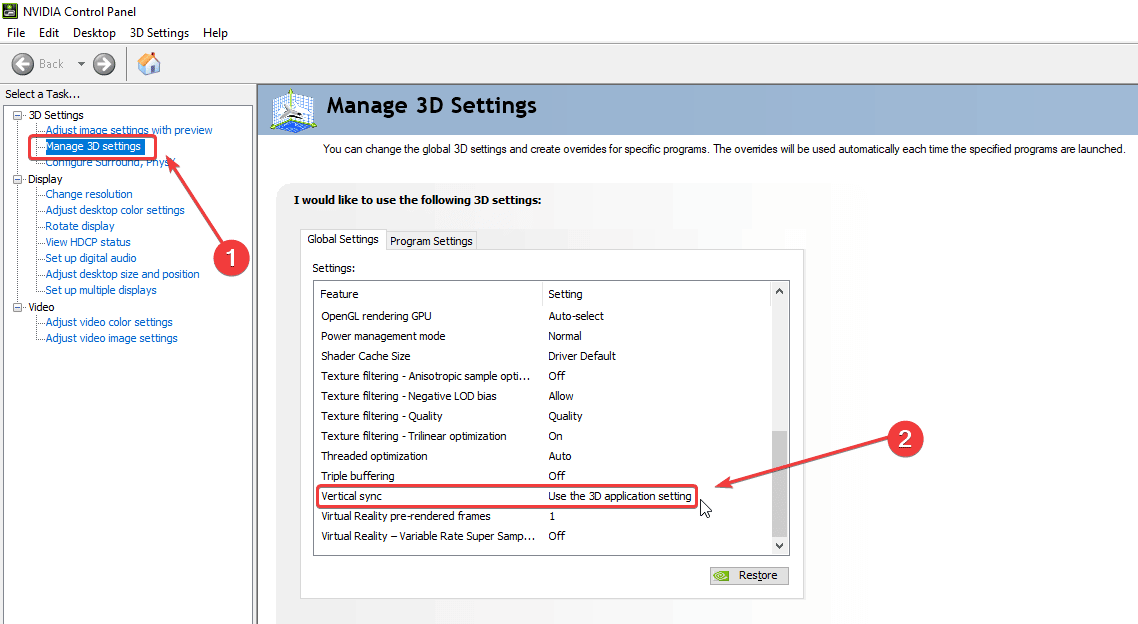Screen dimensions: 1138x624
Task: Click the Auto-select value for OpenGL GPU
Action: pos(576,316)
